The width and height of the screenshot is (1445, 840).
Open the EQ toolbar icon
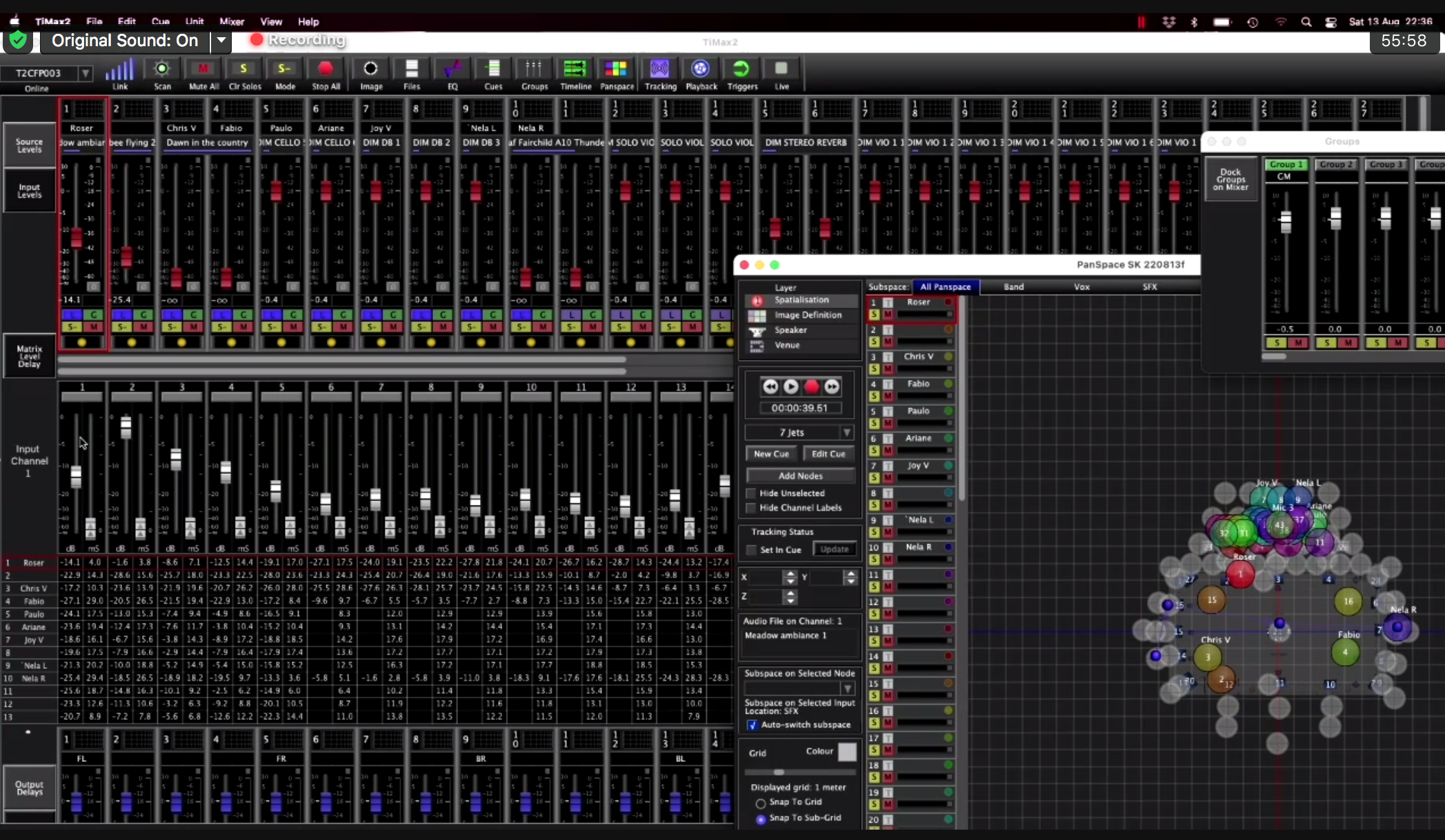[452, 69]
